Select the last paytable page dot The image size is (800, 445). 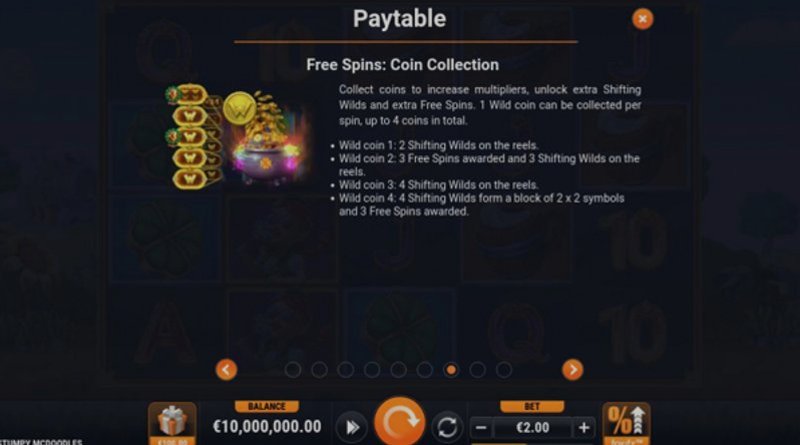pyautogui.click(x=504, y=369)
